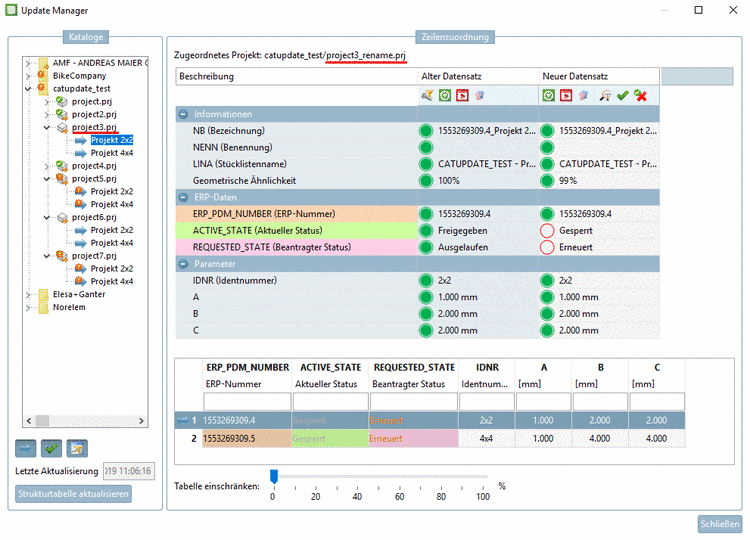This screenshot has width=750, height=540.
Task: Click filter icon under Alter Datensatz
Action: 427,95
